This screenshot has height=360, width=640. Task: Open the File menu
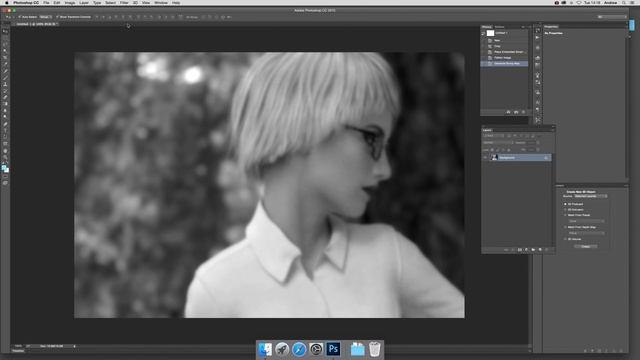[46, 2]
